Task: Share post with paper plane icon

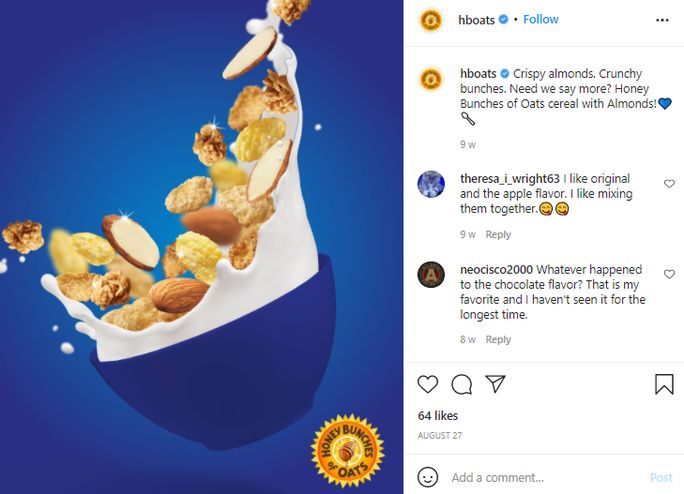Action: click(x=494, y=384)
